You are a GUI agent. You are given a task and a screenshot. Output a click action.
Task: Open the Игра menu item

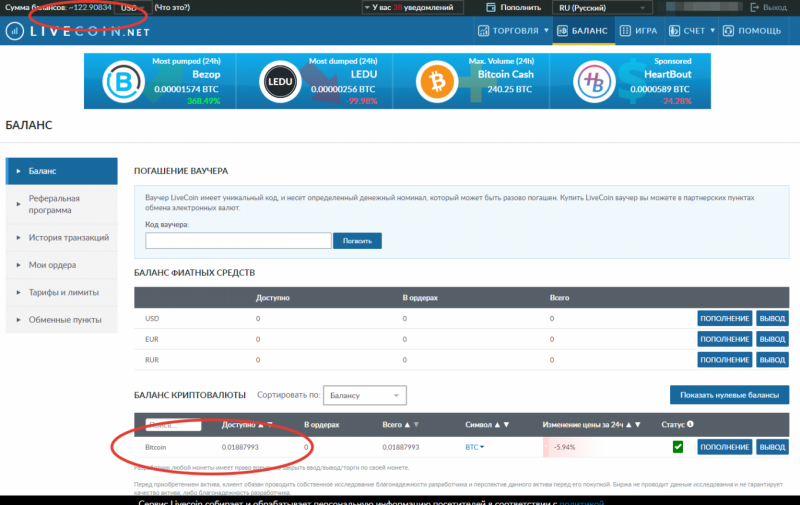(x=638, y=31)
